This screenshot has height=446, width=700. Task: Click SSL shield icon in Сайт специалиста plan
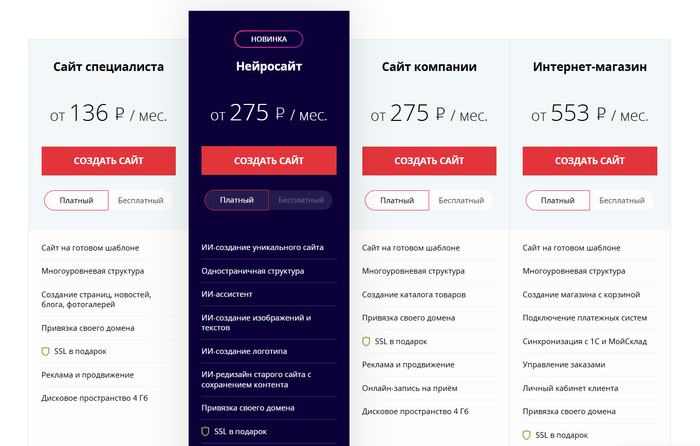point(45,351)
